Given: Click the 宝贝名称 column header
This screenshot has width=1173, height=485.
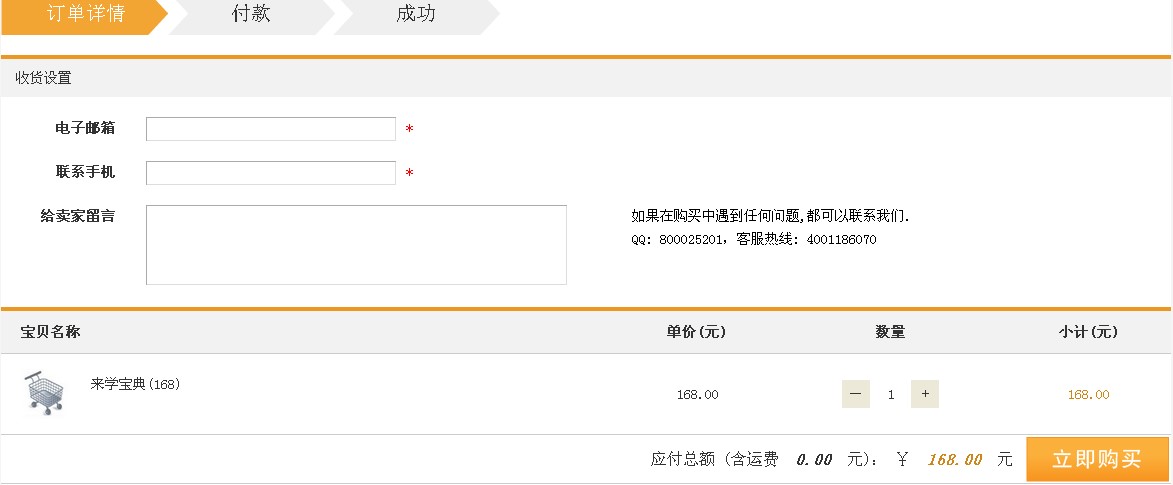Looking at the screenshot, I should (x=50, y=332).
